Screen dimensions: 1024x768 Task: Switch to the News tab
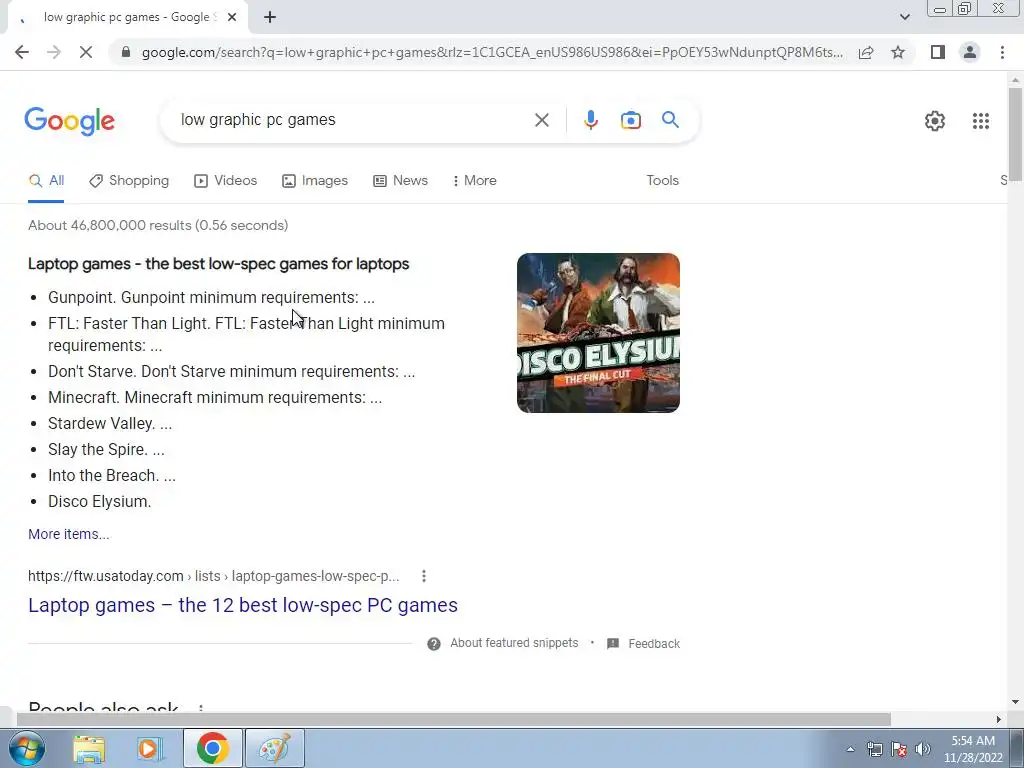[400, 181]
